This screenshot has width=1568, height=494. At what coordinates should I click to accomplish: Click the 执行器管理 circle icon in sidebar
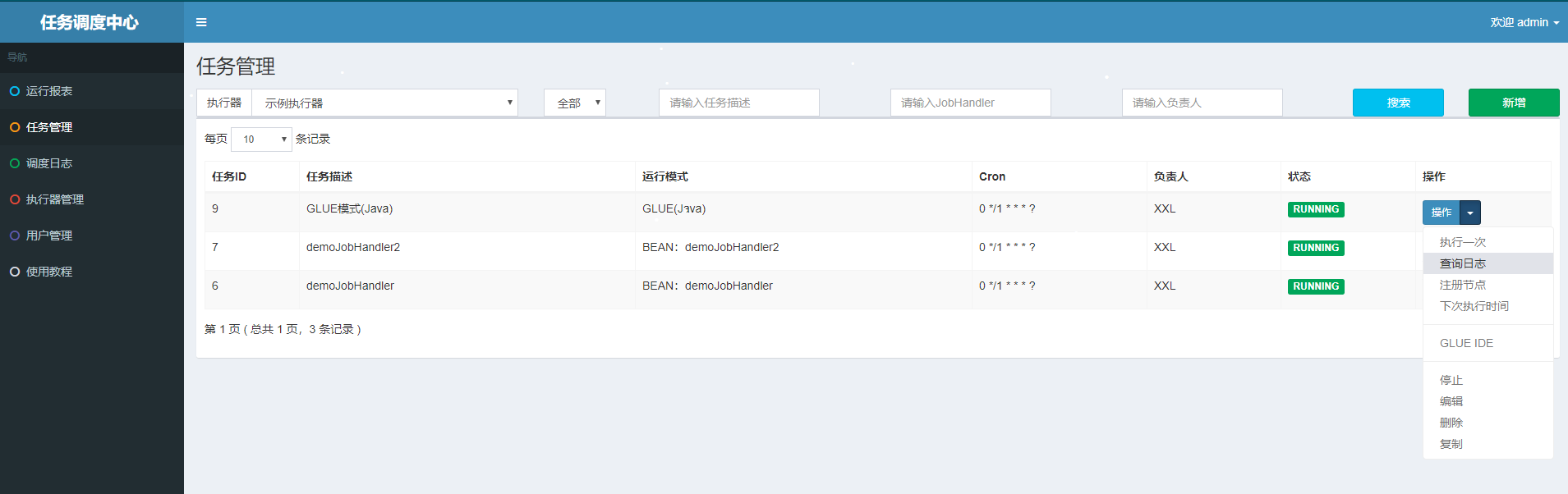coord(15,199)
